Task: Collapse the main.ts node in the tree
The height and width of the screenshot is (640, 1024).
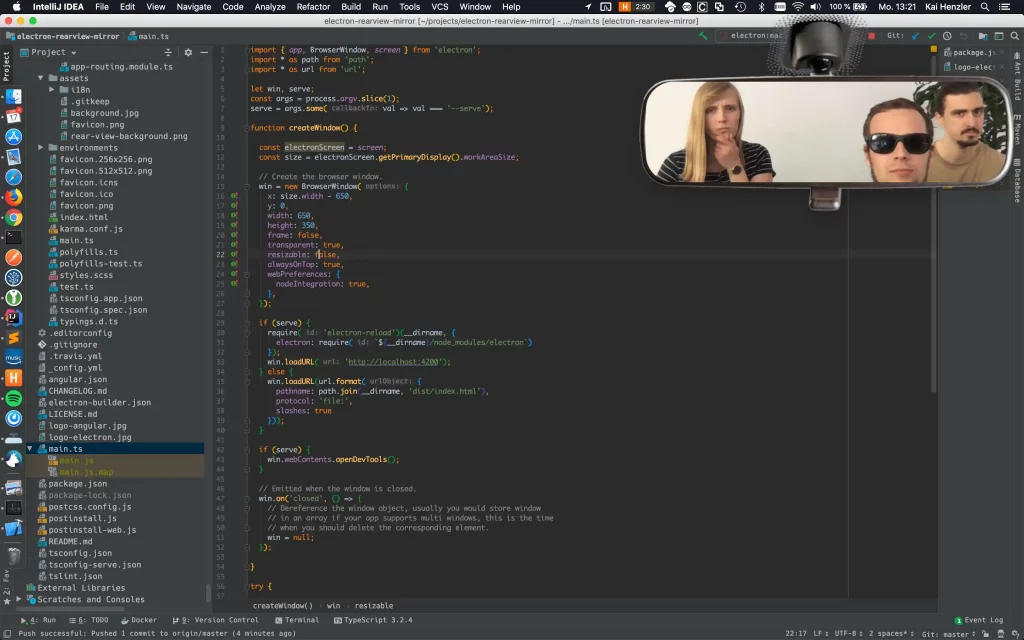Action: (30, 449)
